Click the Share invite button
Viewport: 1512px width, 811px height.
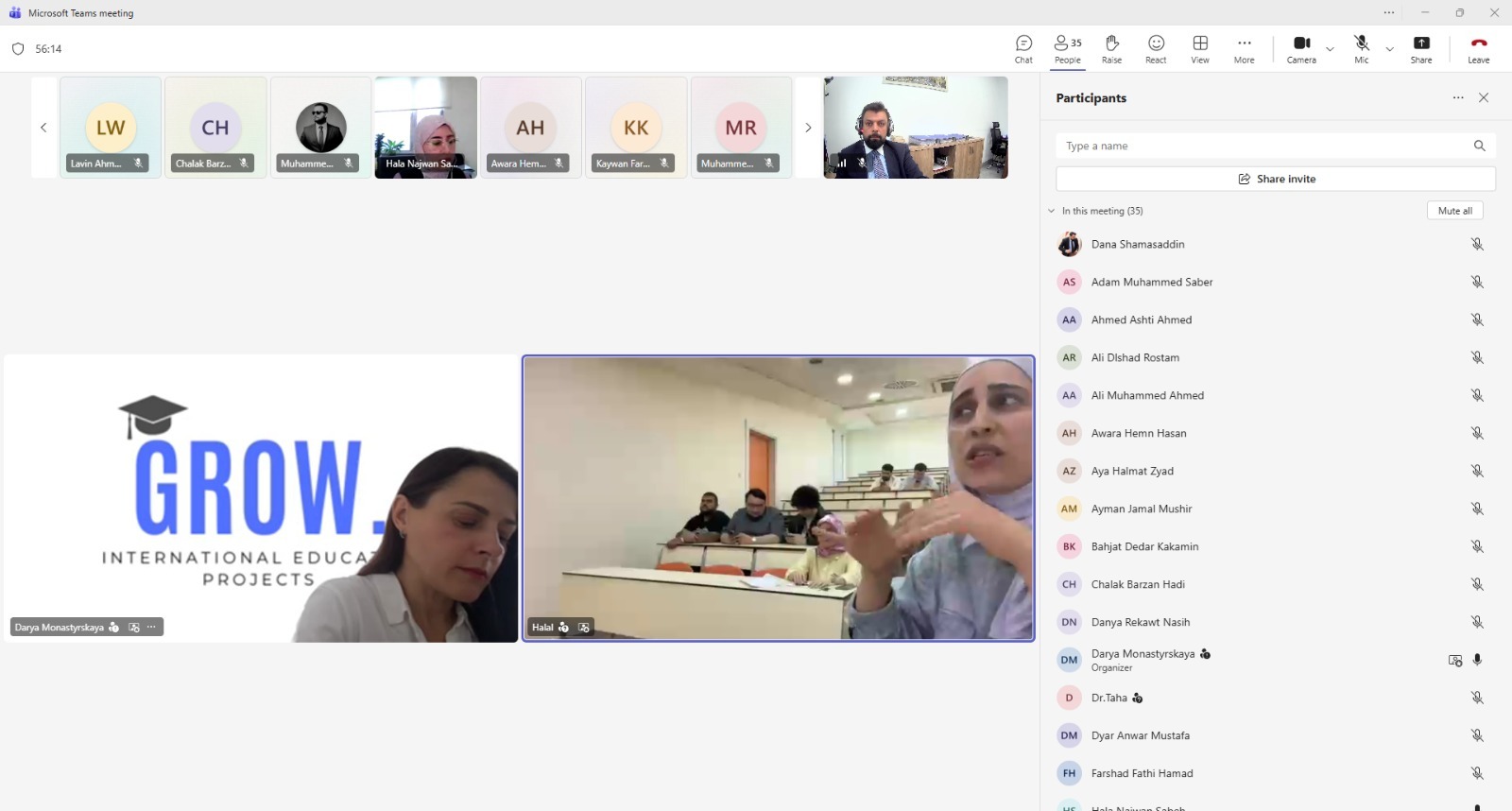(x=1276, y=179)
